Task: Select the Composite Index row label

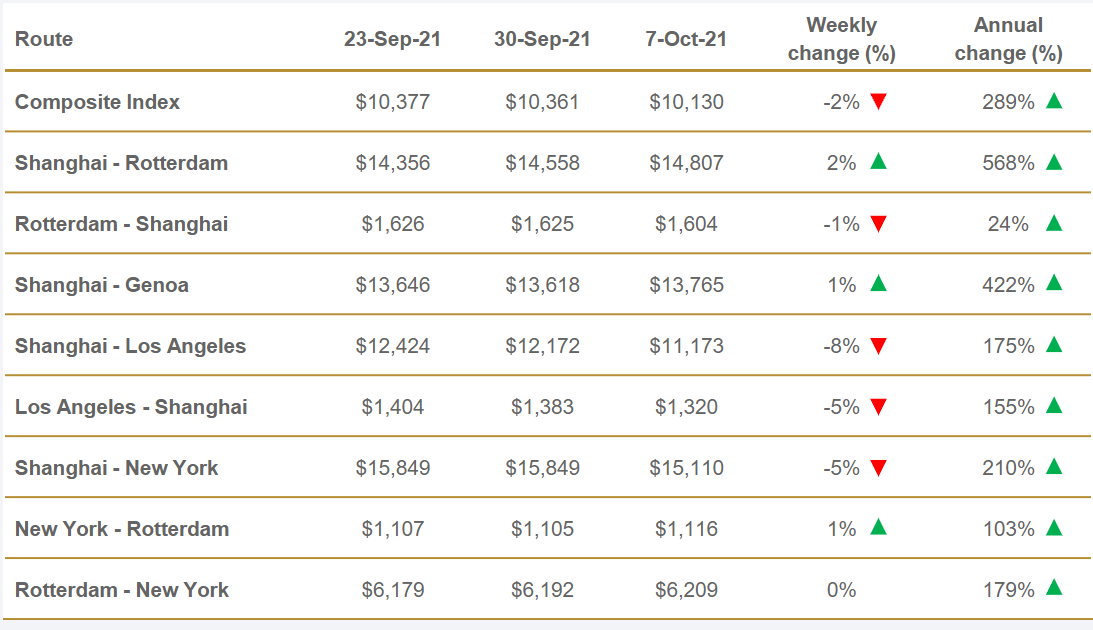Action: pos(97,102)
